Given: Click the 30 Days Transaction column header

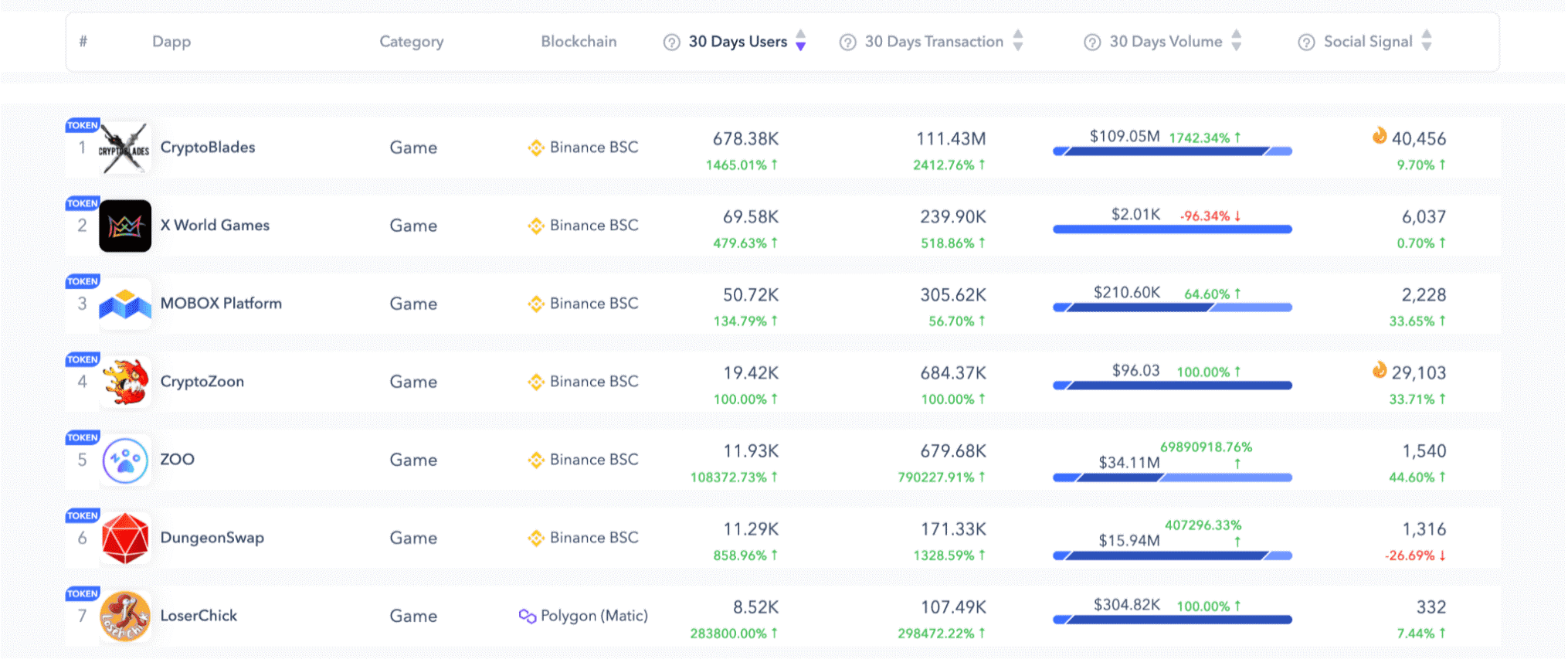Looking at the screenshot, I should point(934,42).
